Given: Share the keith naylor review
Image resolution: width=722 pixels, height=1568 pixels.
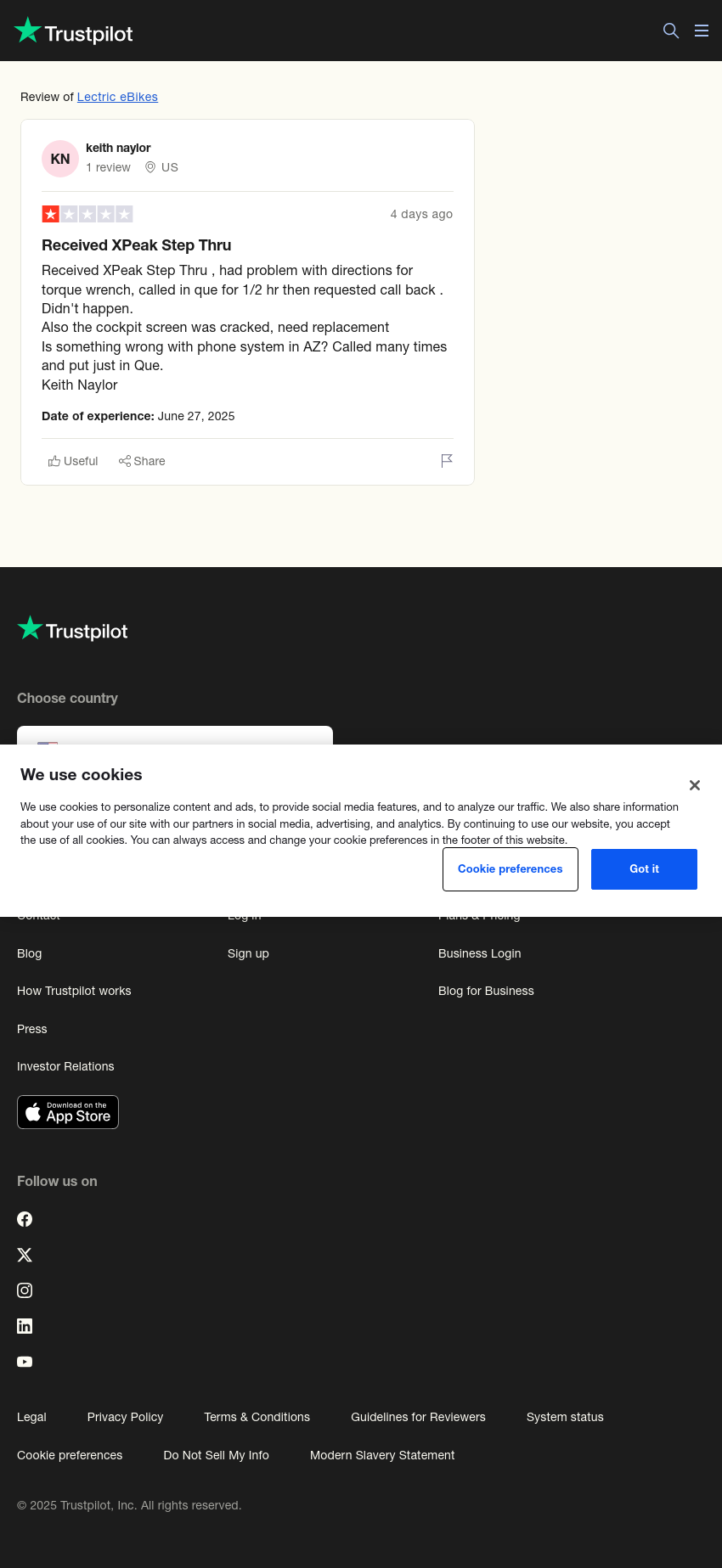Looking at the screenshot, I should 142,461.
